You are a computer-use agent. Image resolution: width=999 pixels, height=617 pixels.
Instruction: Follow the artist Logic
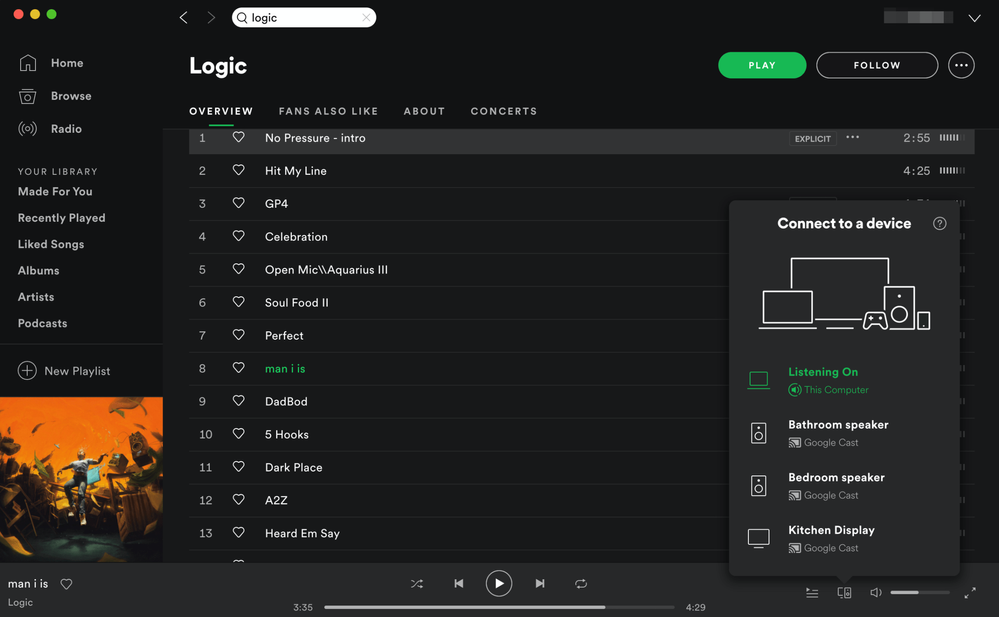tap(877, 65)
